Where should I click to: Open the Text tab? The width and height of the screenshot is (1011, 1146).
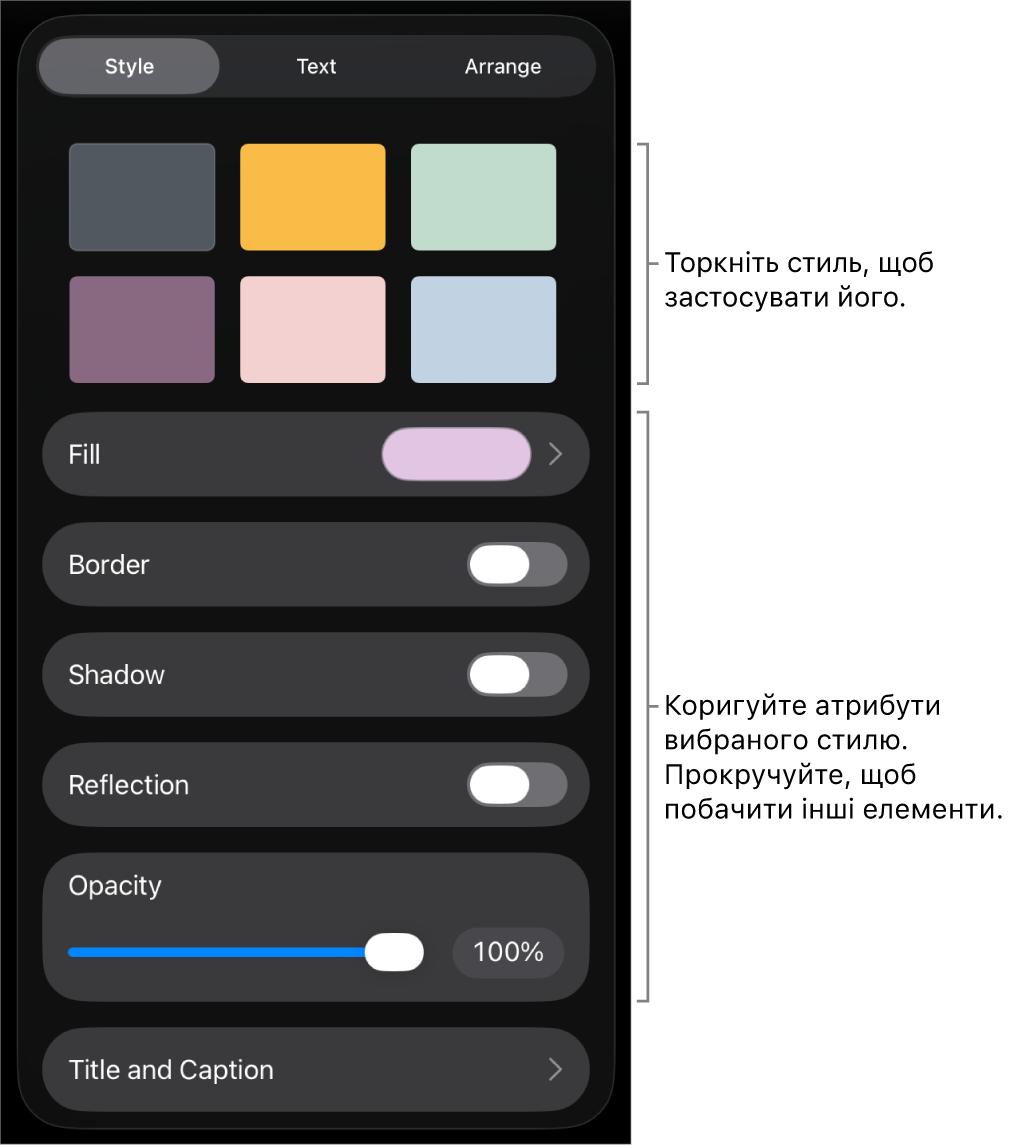(316, 67)
